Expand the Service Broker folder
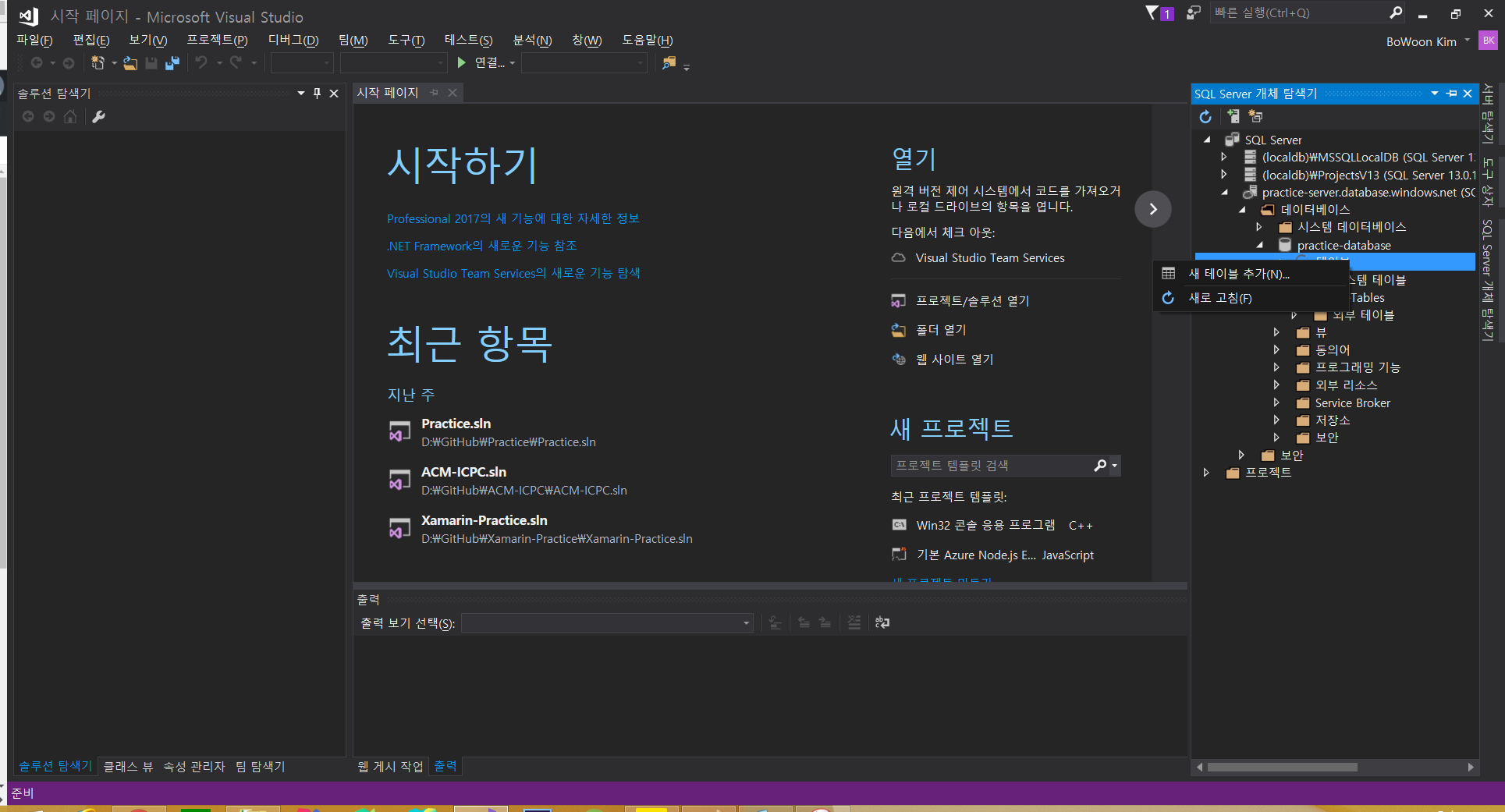This screenshot has width=1505, height=812. (1276, 402)
